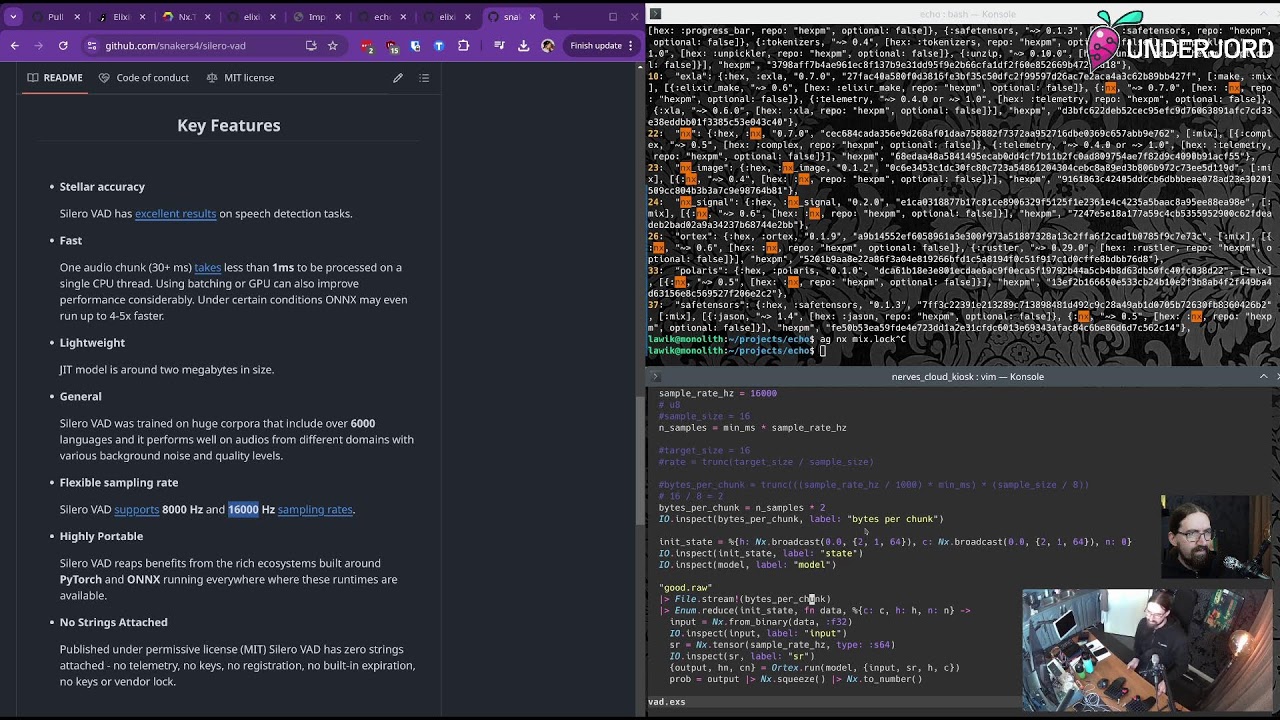Follow the 'excellent results' link
This screenshot has width=1280, height=720.
point(175,213)
